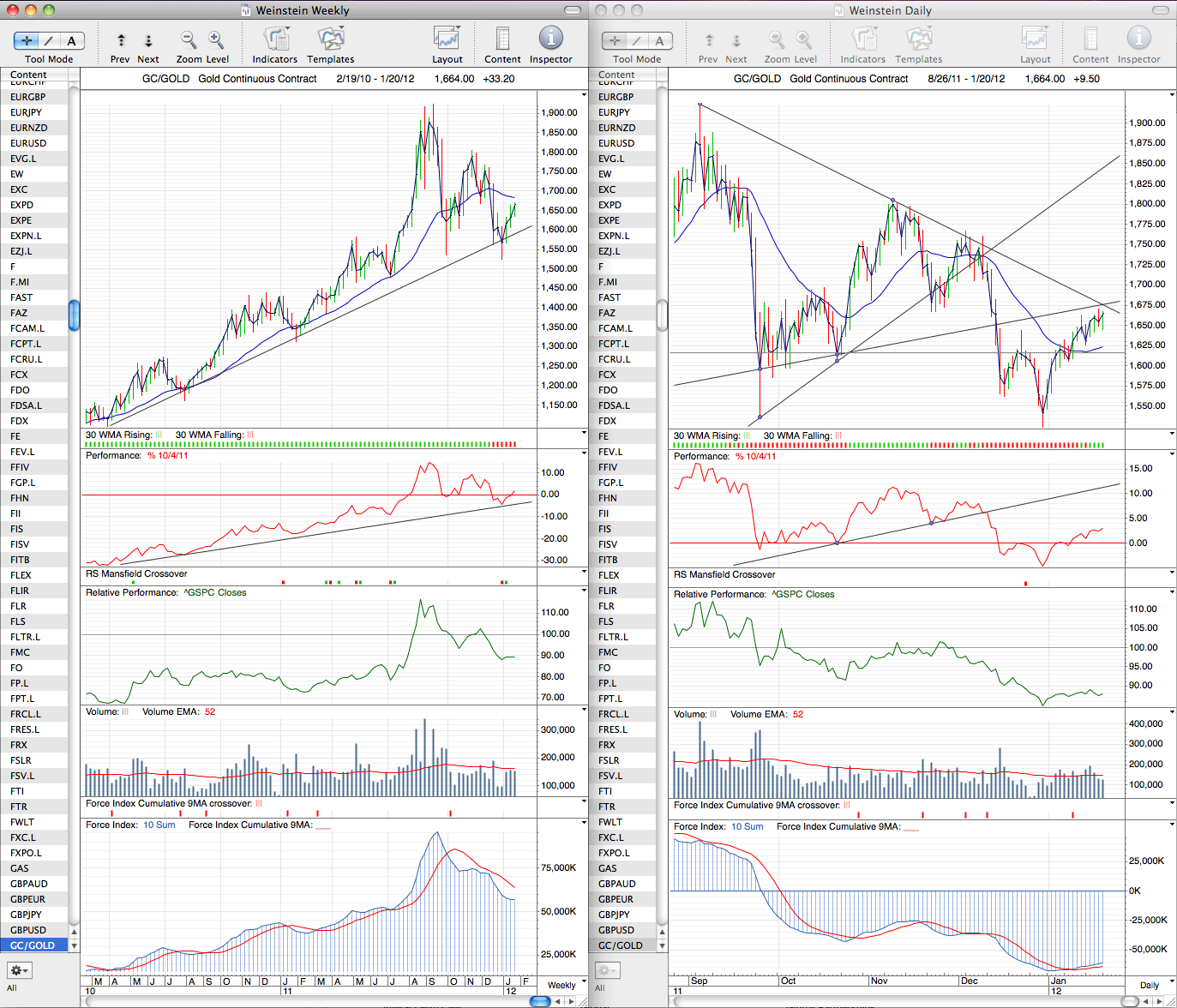
Task: Select GAS in Daily symbol list
Action: 622,868
